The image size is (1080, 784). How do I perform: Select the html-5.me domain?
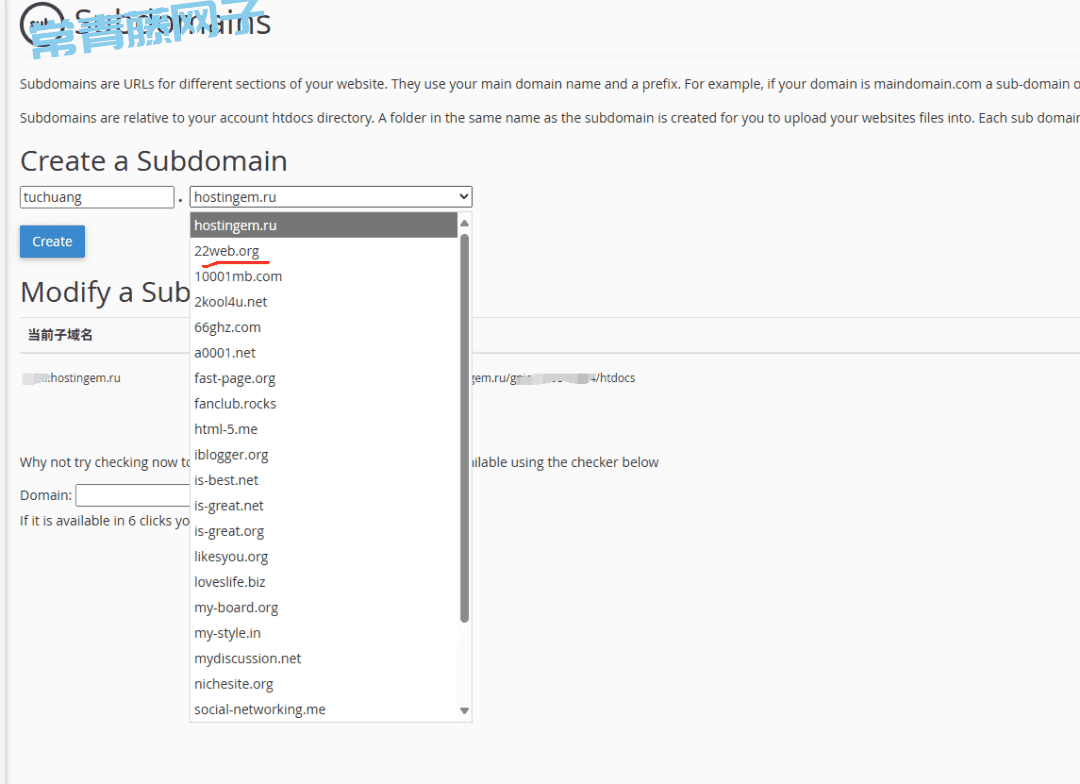(x=324, y=429)
